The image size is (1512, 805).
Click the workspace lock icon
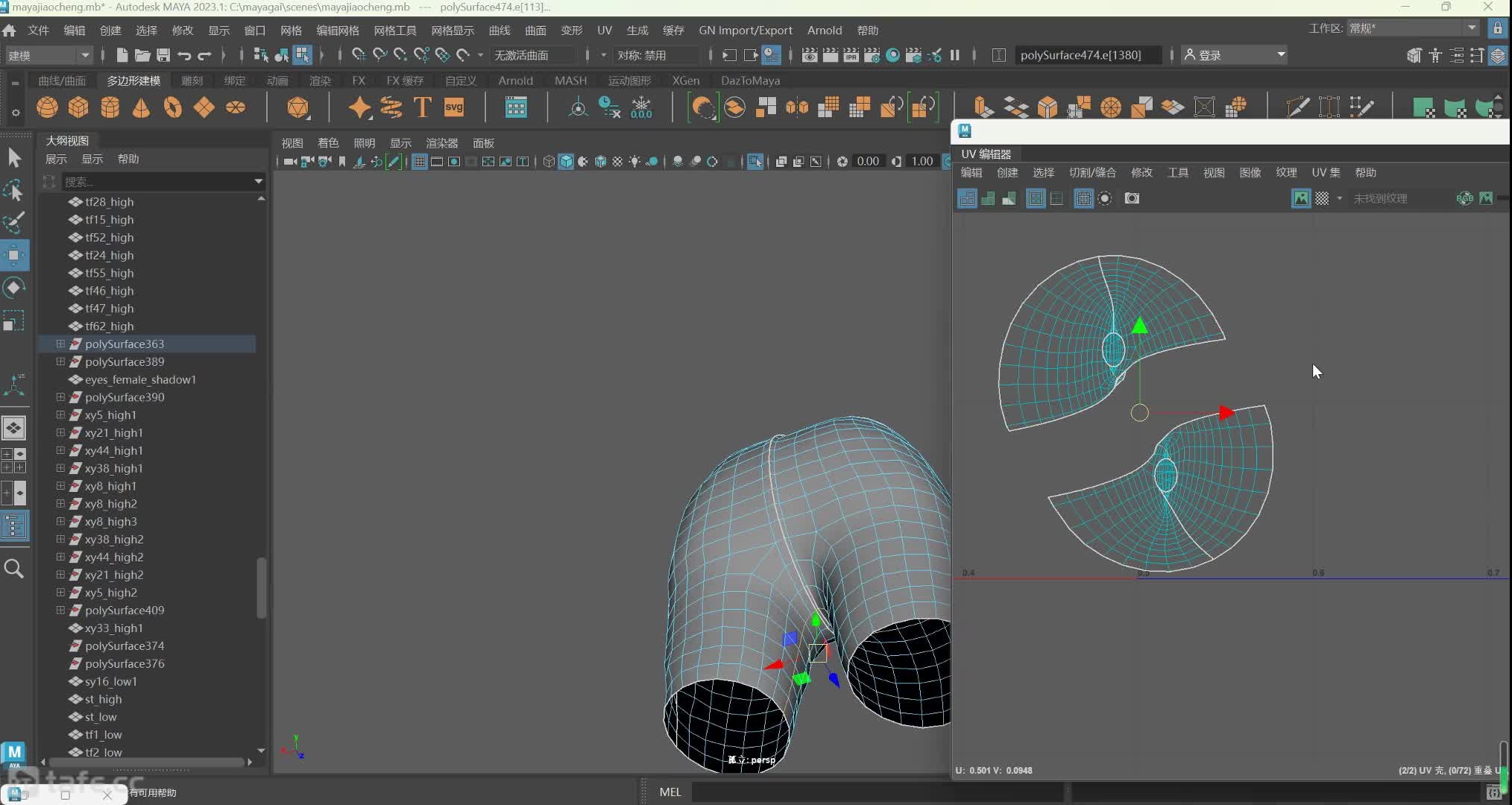(1497, 28)
